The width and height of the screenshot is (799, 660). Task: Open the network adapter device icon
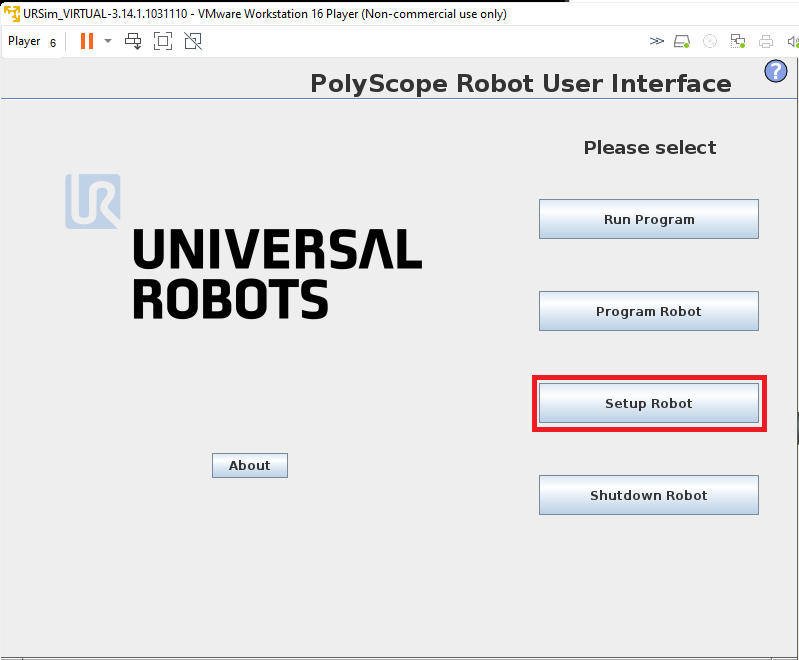[738, 41]
